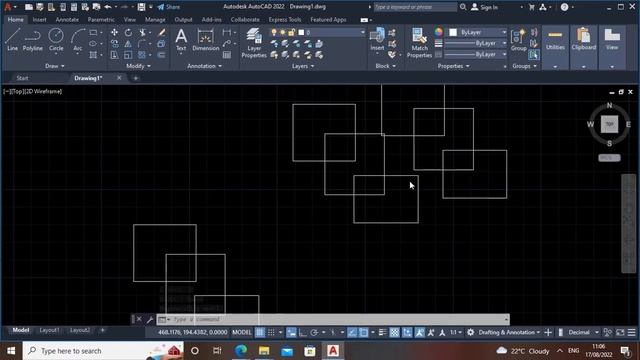This screenshot has height=360, width=640.
Task: Toggle object snap tracking in status bar
Action: click(352, 333)
